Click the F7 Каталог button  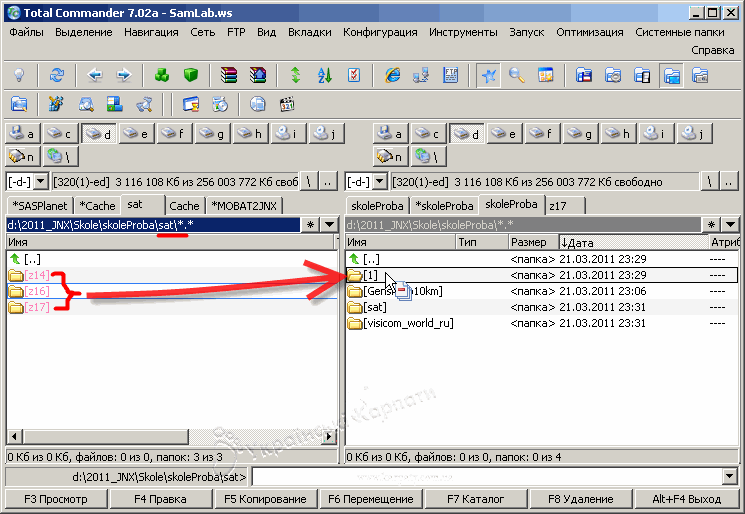tap(476, 499)
